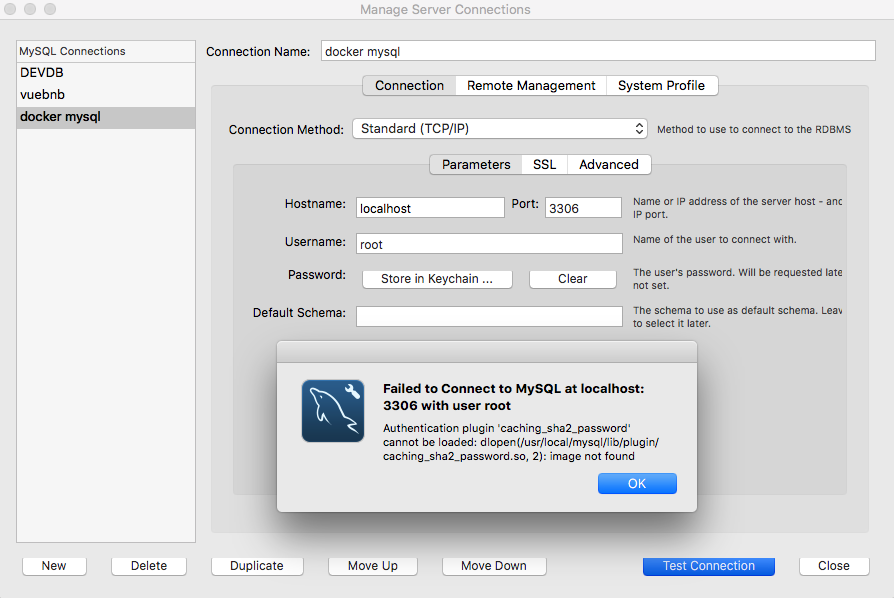Clear the stored password
This screenshot has width=894, height=598.
click(x=572, y=279)
